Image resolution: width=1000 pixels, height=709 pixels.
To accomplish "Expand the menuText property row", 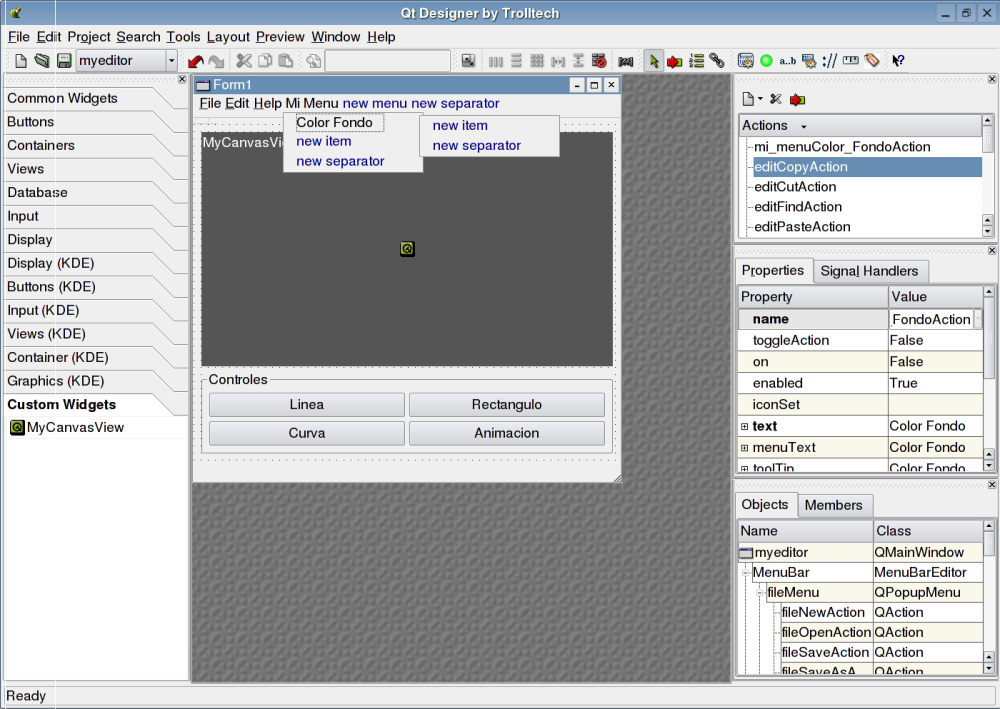I will [x=744, y=448].
